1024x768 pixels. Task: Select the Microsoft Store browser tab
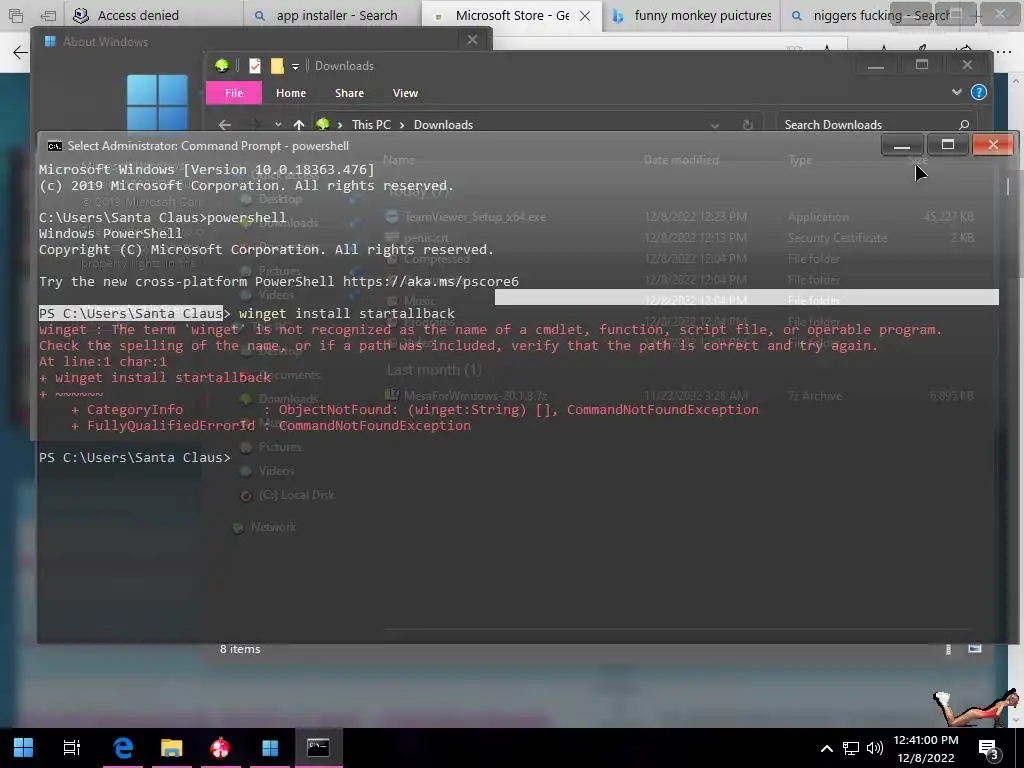pyautogui.click(x=511, y=15)
